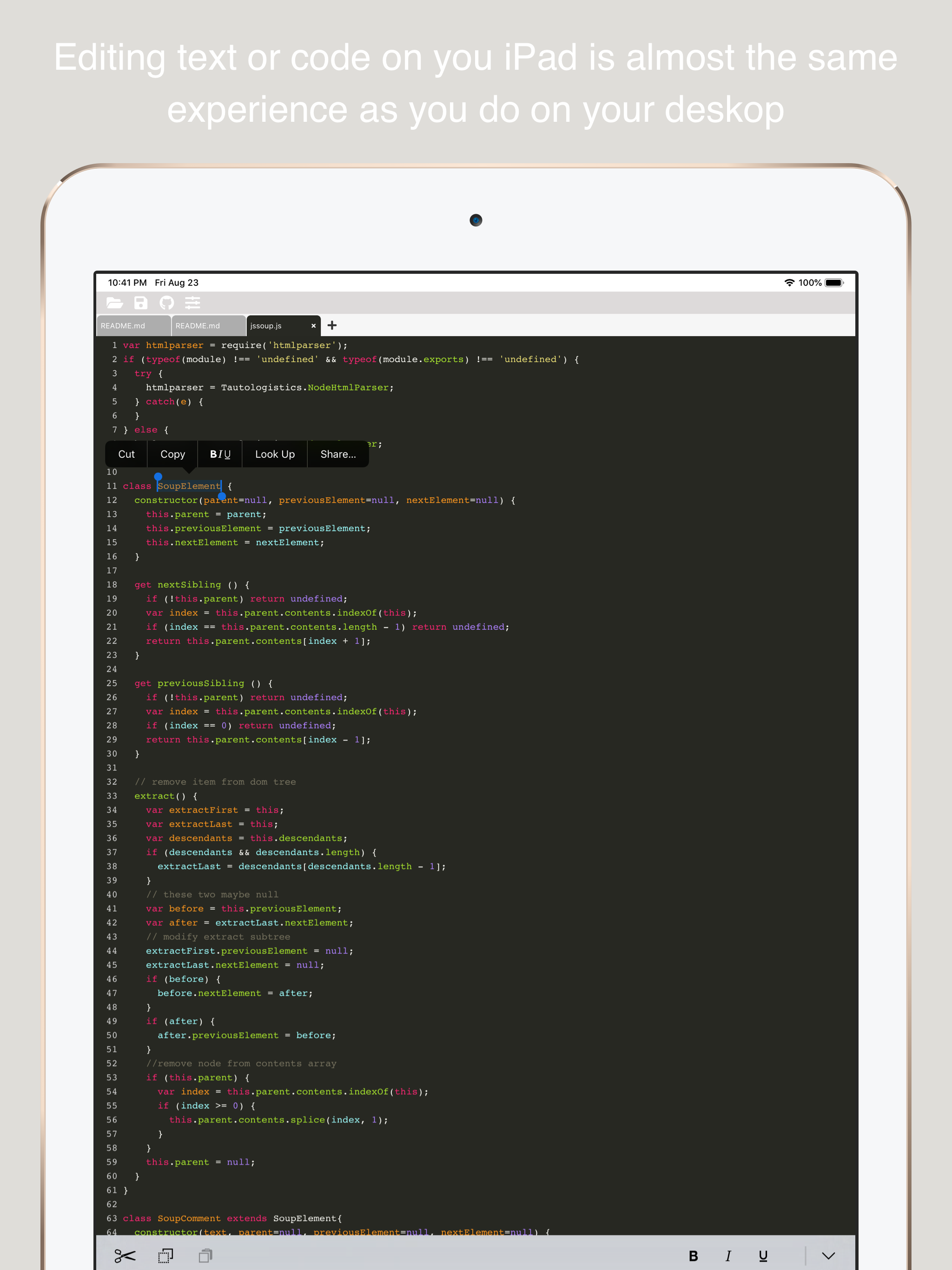Open the GitHub icon in toolbar
The height and width of the screenshot is (1270, 952).
pyautogui.click(x=166, y=303)
